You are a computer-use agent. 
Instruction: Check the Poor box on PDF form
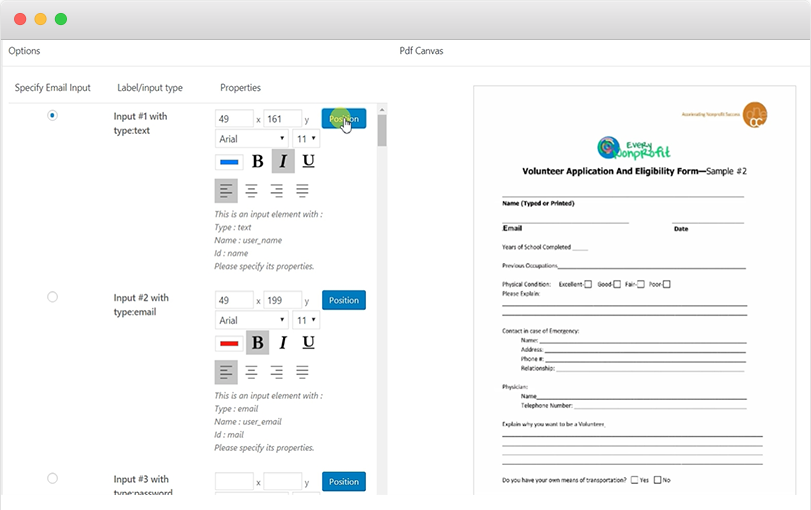click(x=667, y=284)
